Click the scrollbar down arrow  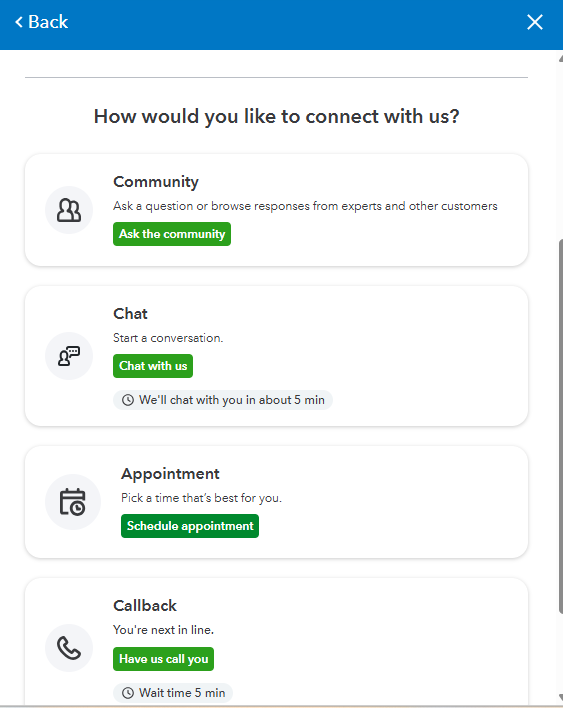coord(561,698)
